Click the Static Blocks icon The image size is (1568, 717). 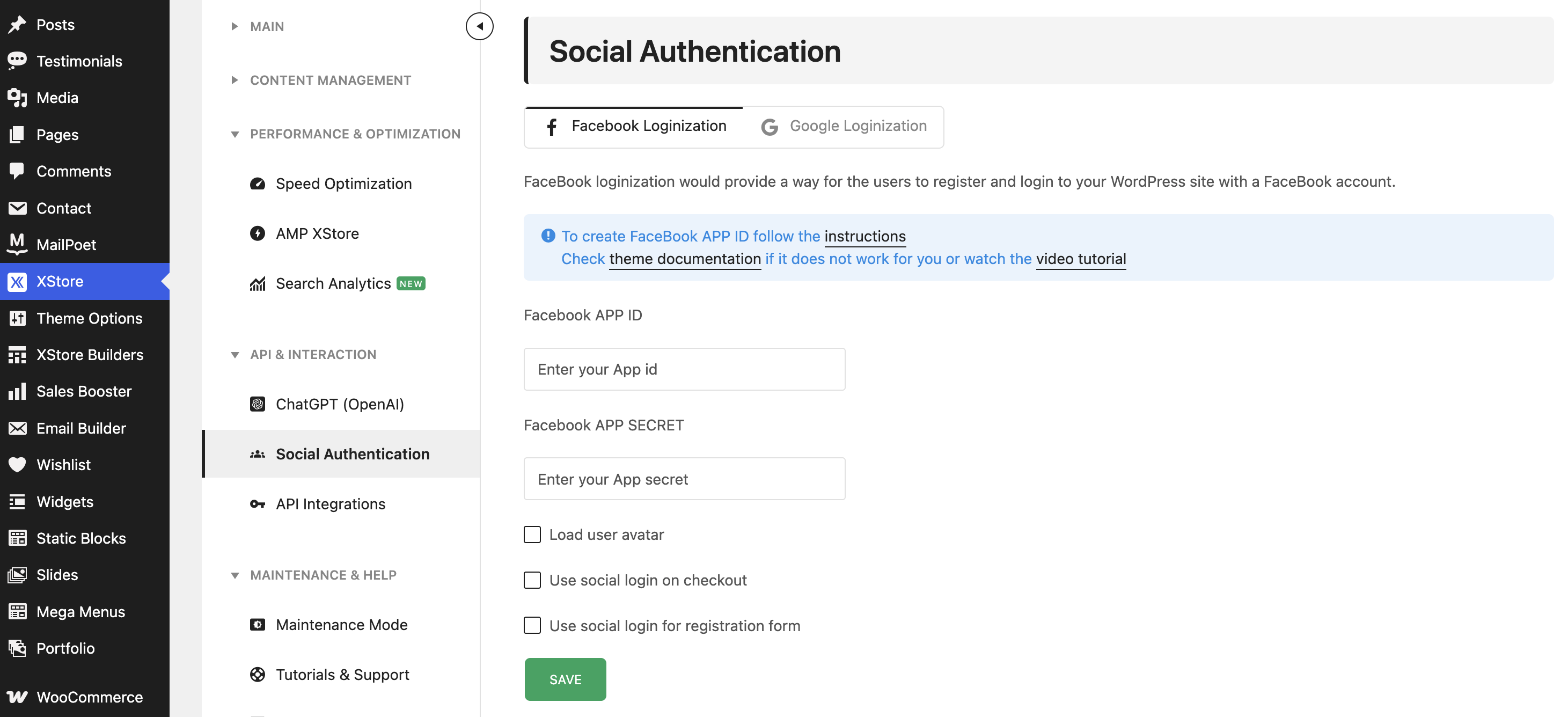(x=17, y=538)
